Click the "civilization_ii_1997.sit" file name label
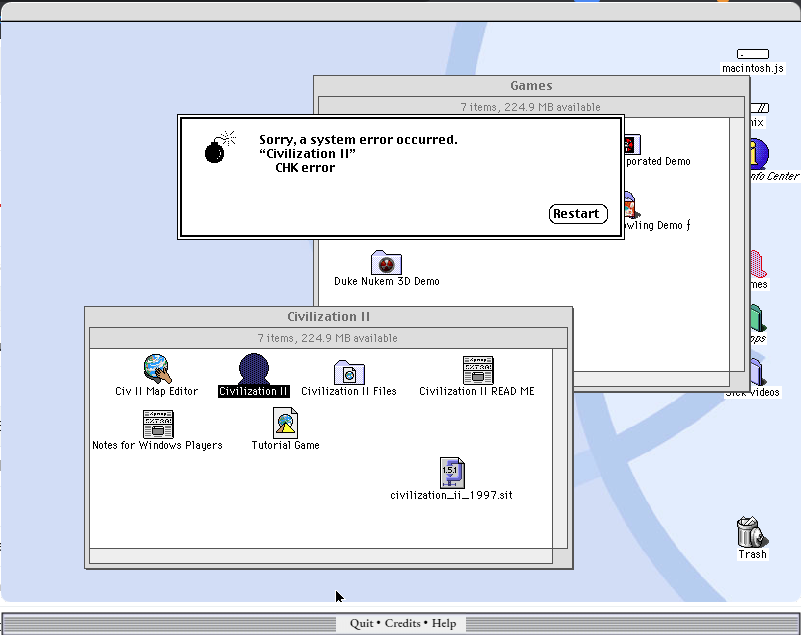This screenshot has height=635, width=801. [x=451, y=495]
